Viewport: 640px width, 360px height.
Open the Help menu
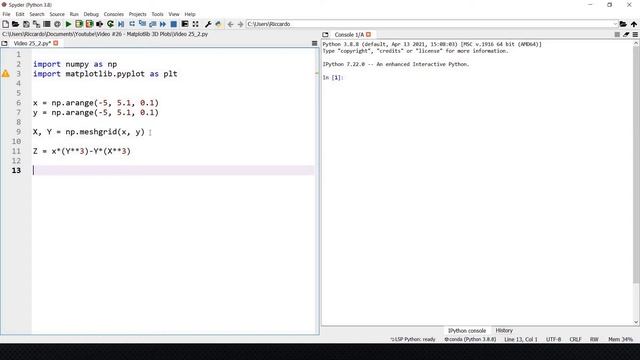point(190,14)
